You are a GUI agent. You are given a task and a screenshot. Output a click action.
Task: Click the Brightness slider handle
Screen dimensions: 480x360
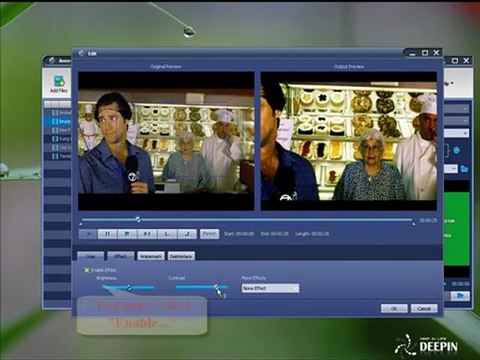(x=129, y=287)
